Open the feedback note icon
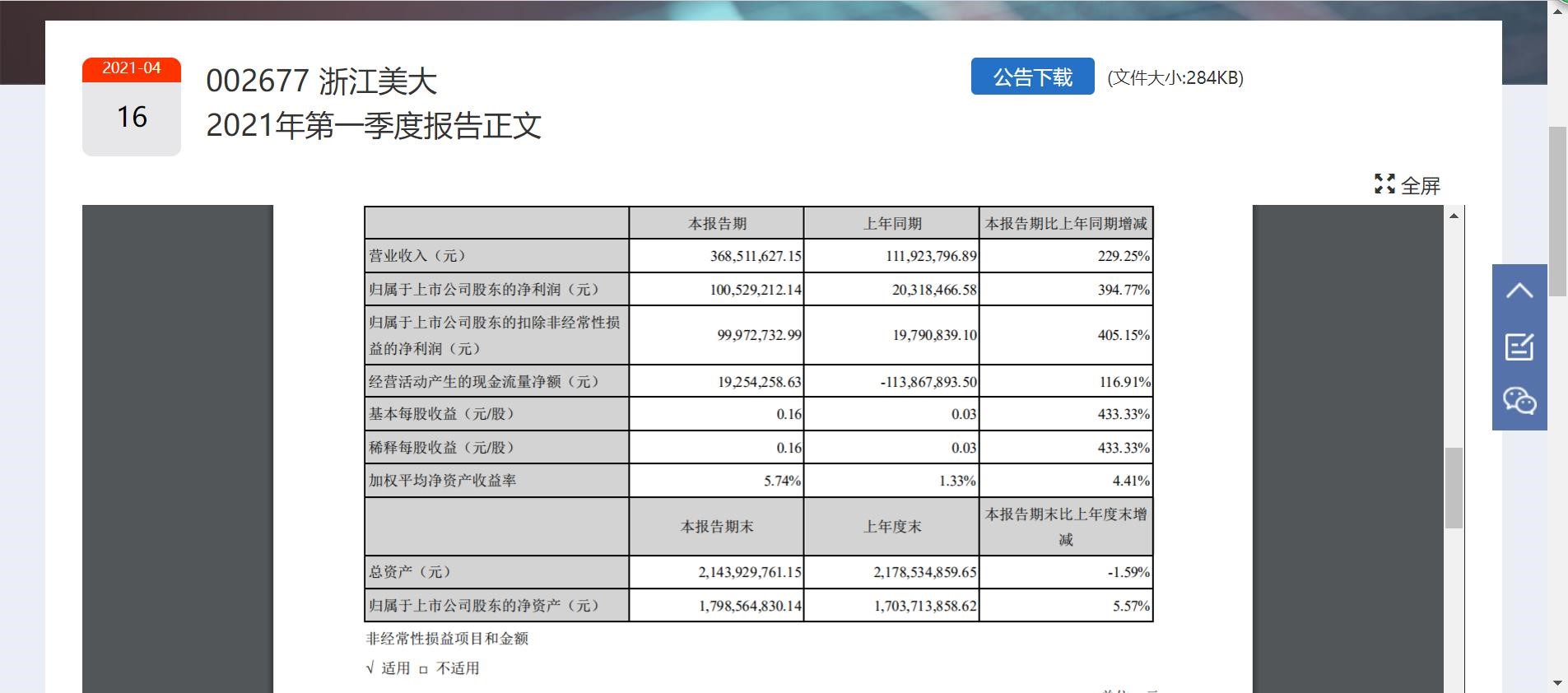The height and width of the screenshot is (693, 1568). click(x=1519, y=346)
